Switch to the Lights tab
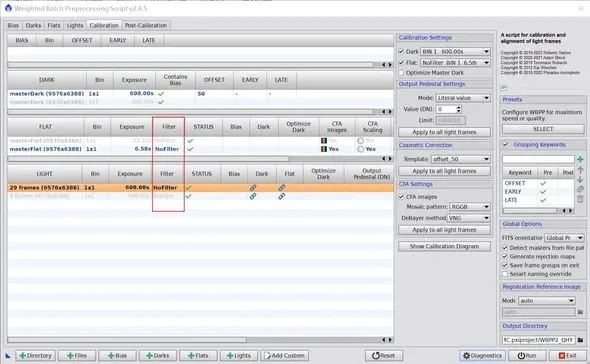 tap(75, 25)
